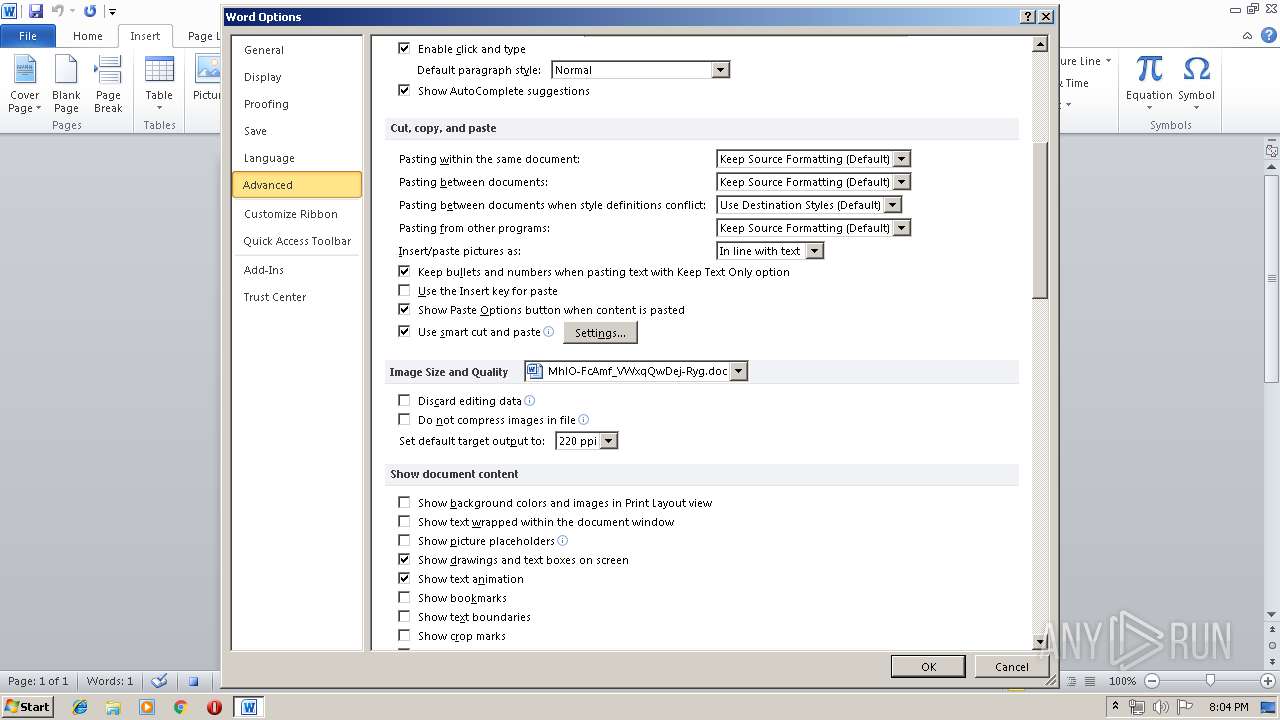Switch to the Home ribbon tab
1280x720 pixels.
point(88,36)
